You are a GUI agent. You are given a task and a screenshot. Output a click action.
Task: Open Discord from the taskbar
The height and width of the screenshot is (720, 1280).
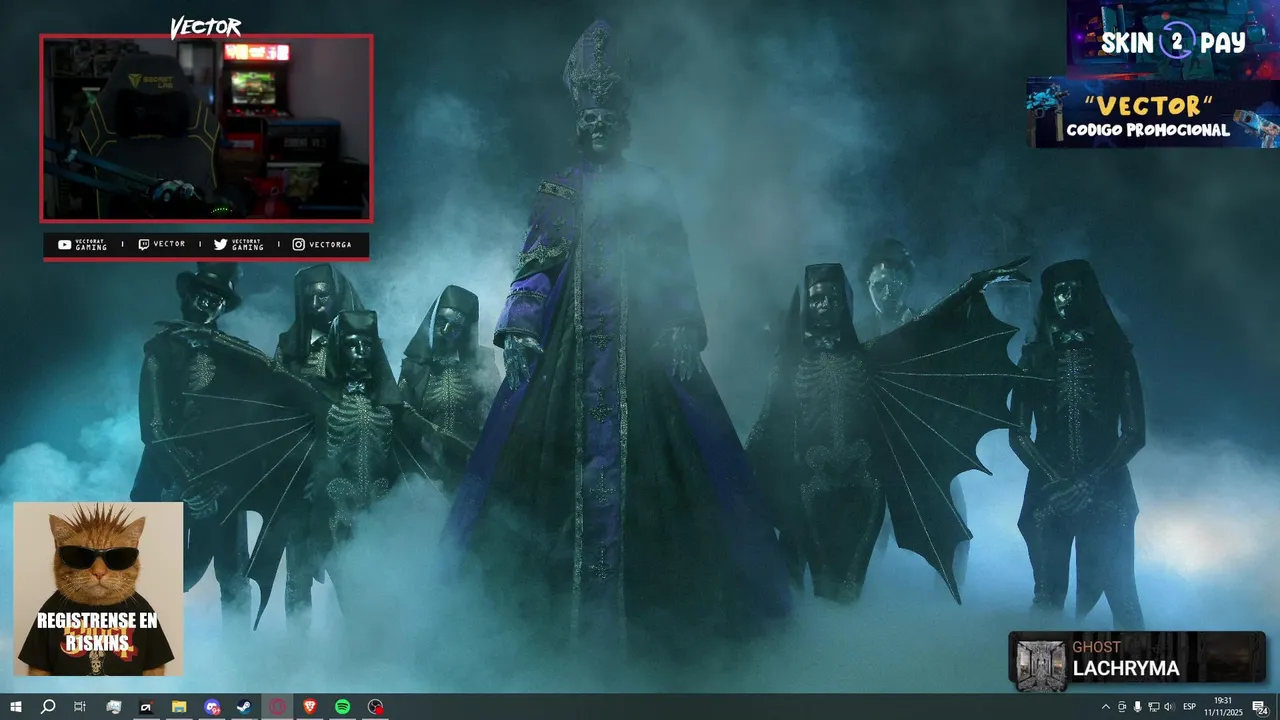pyautogui.click(x=212, y=707)
